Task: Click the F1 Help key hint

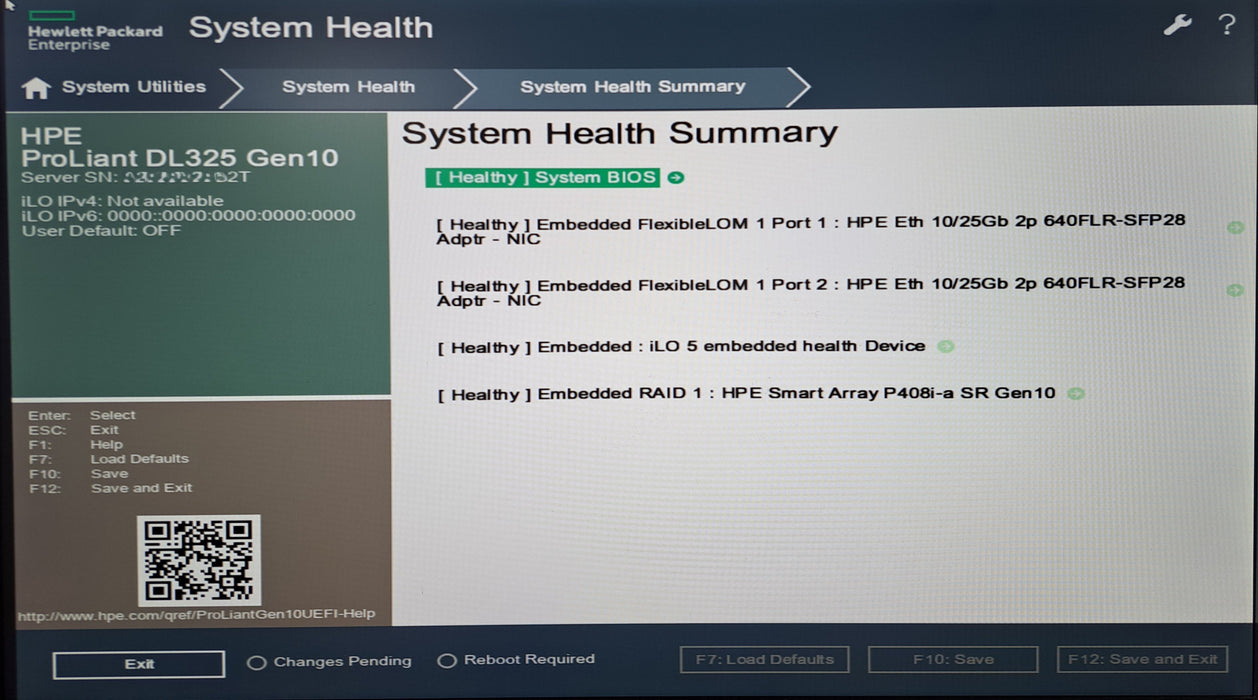Action: (75, 445)
